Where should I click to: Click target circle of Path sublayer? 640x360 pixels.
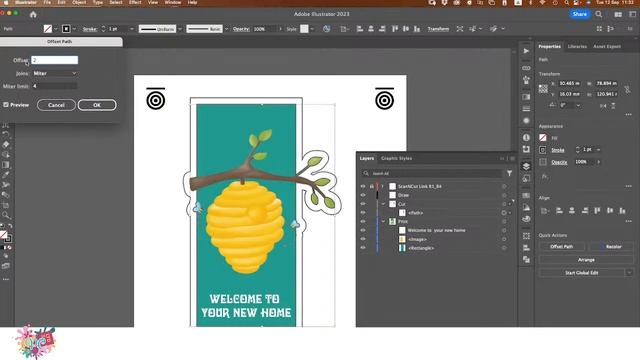coord(504,213)
